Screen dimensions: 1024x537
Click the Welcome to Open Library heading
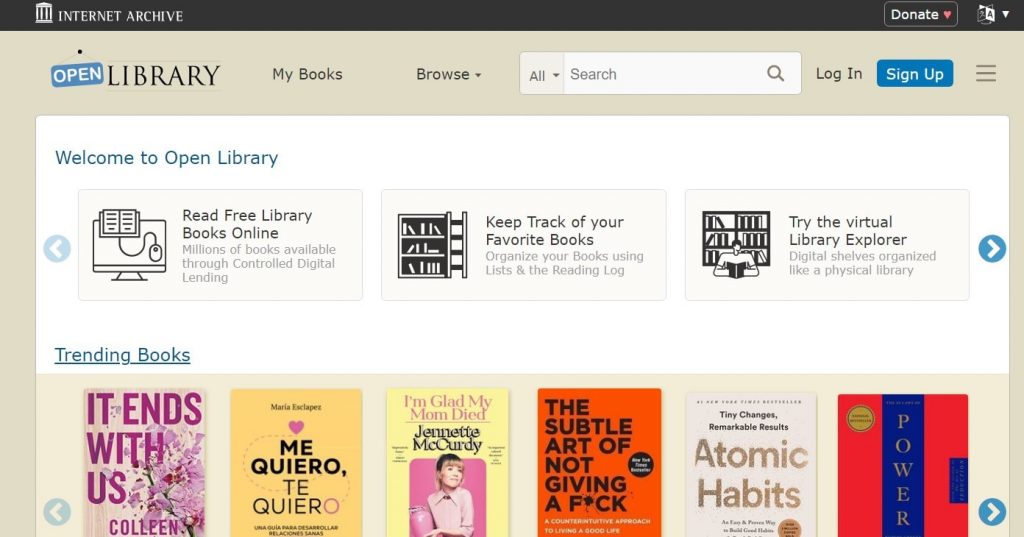point(167,157)
